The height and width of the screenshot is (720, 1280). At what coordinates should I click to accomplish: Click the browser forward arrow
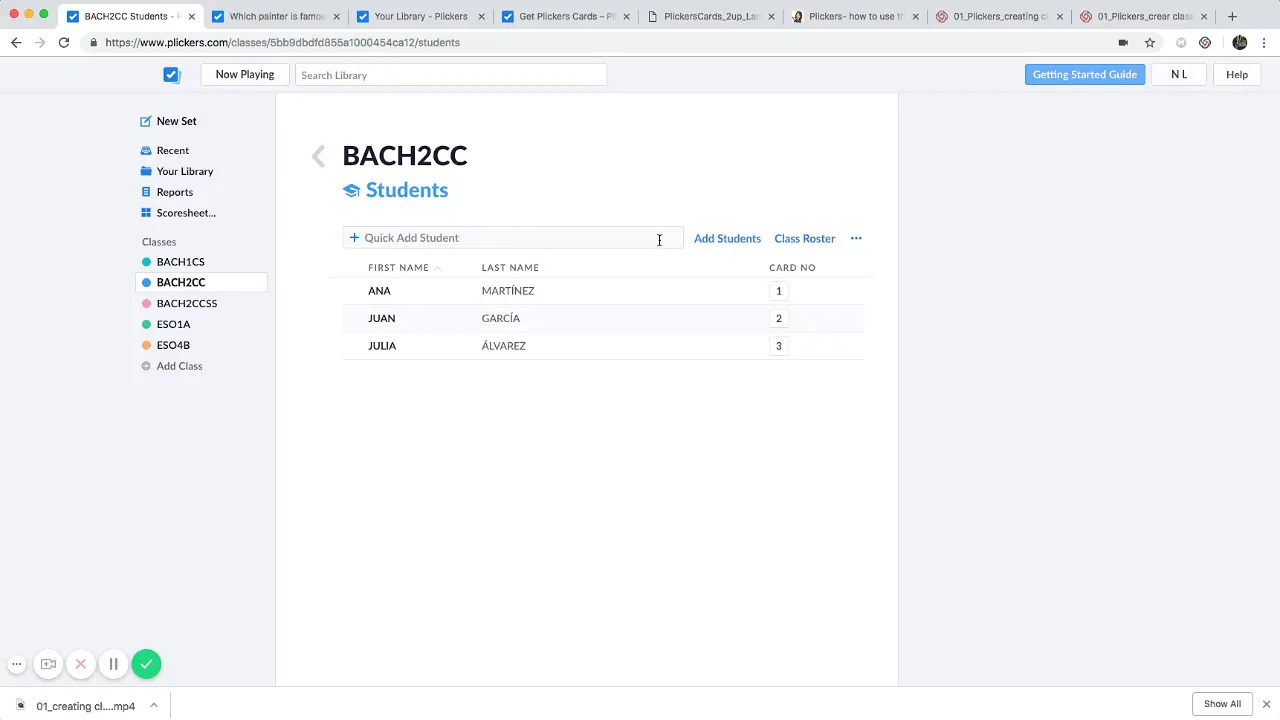click(x=40, y=42)
